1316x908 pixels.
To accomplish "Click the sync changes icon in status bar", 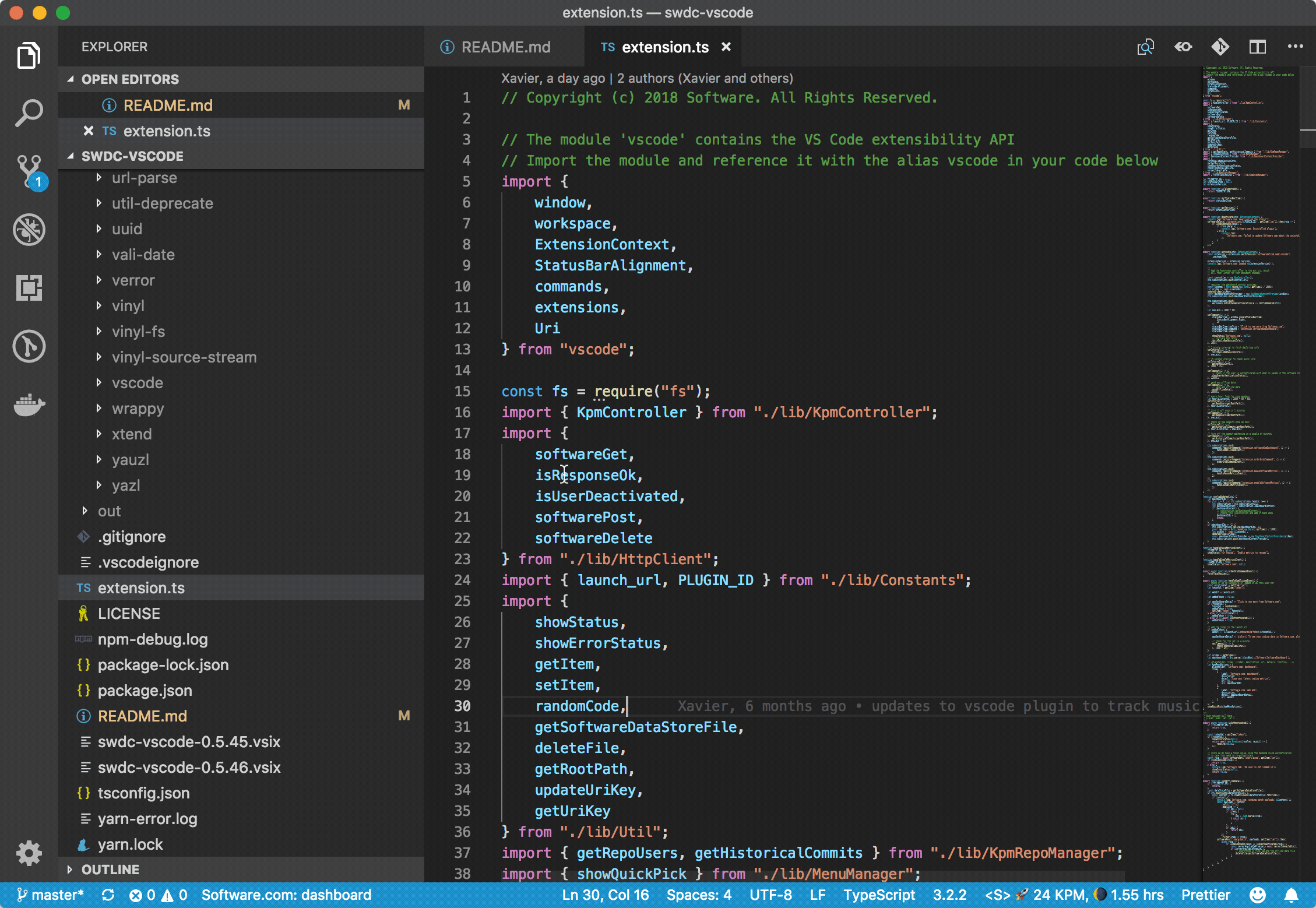I will (x=108, y=895).
